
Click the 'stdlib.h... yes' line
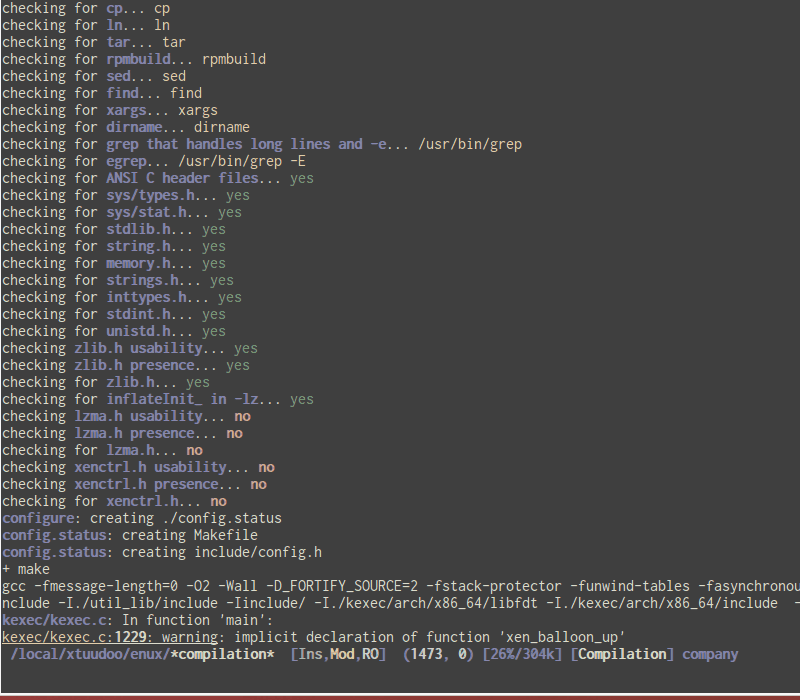point(114,229)
